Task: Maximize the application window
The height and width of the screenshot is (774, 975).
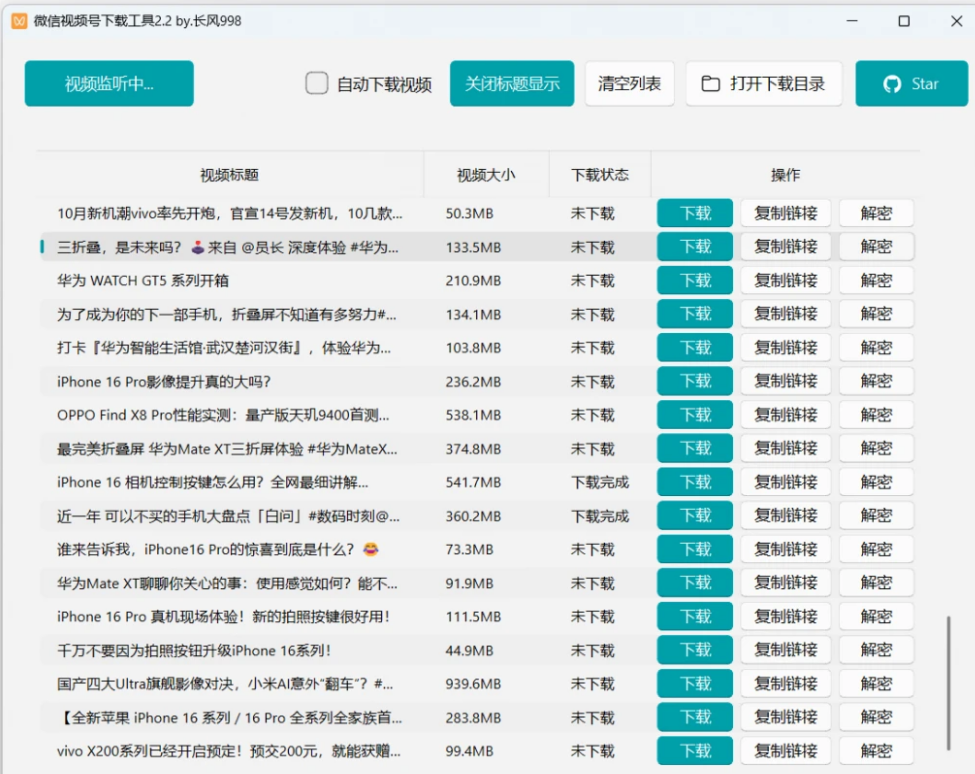Action: click(904, 21)
